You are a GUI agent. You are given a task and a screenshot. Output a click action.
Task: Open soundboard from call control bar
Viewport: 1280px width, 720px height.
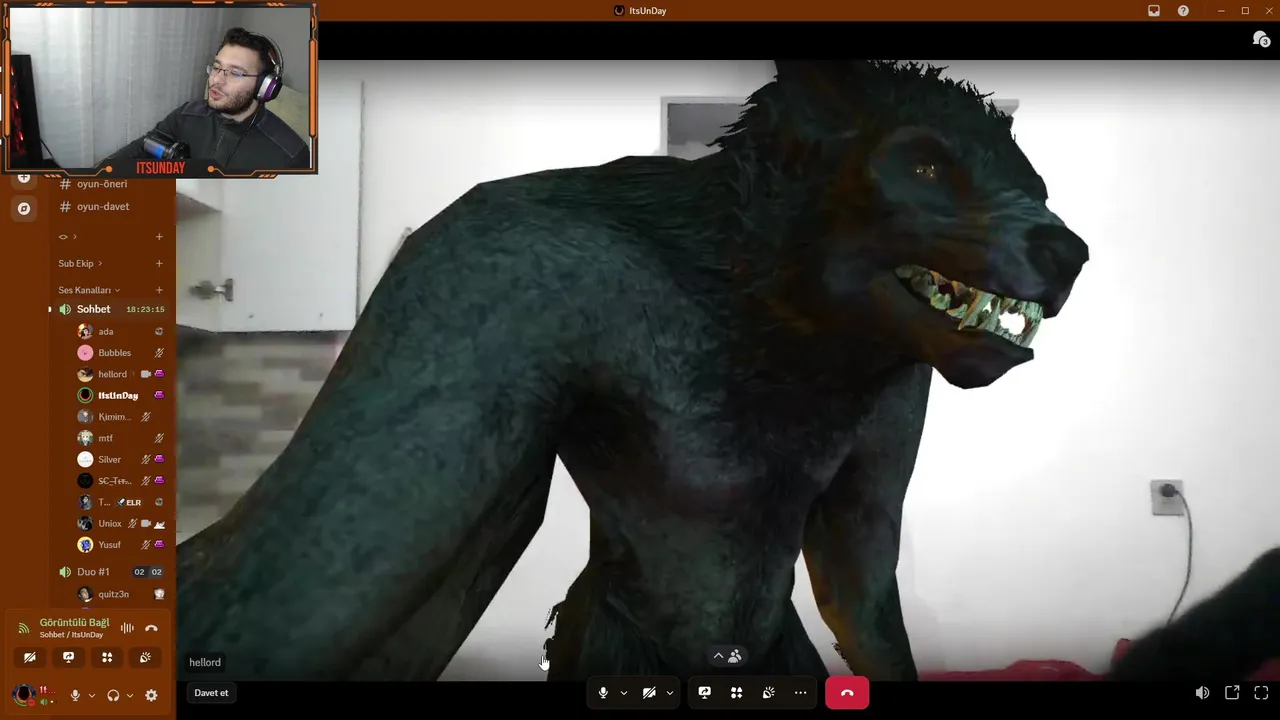[768, 693]
